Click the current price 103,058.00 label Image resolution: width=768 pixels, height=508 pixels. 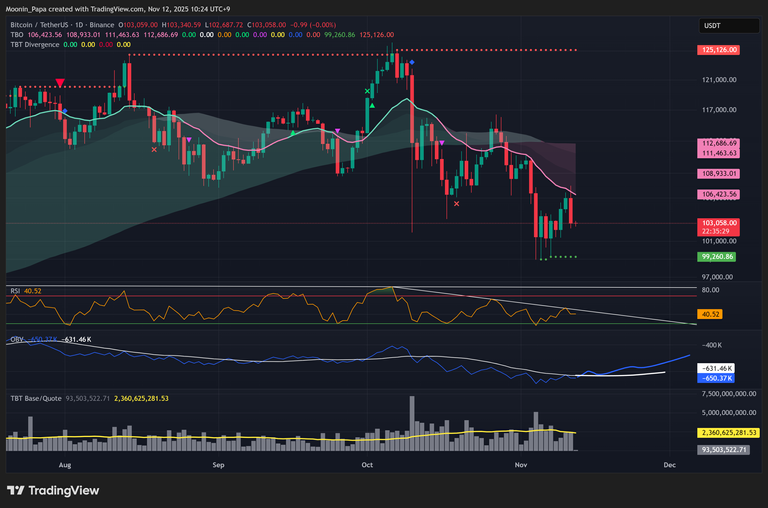click(718, 223)
